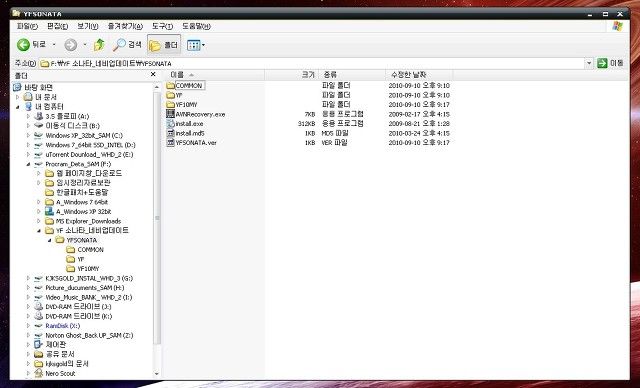
Task: Click the grey Forward arrow button
Action: click(x=71, y=45)
